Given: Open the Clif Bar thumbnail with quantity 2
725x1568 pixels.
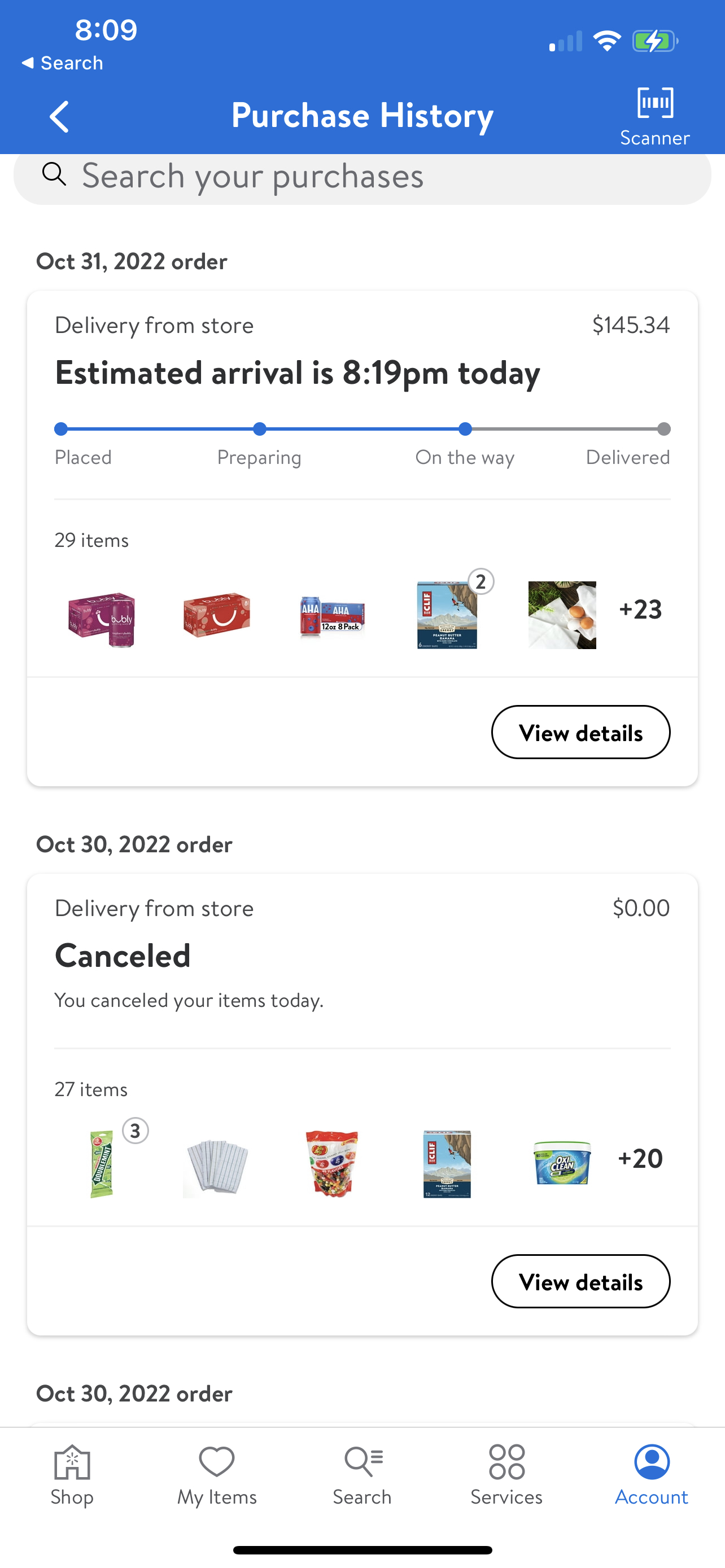Looking at the screenshot, I should (x=447, y=615).
